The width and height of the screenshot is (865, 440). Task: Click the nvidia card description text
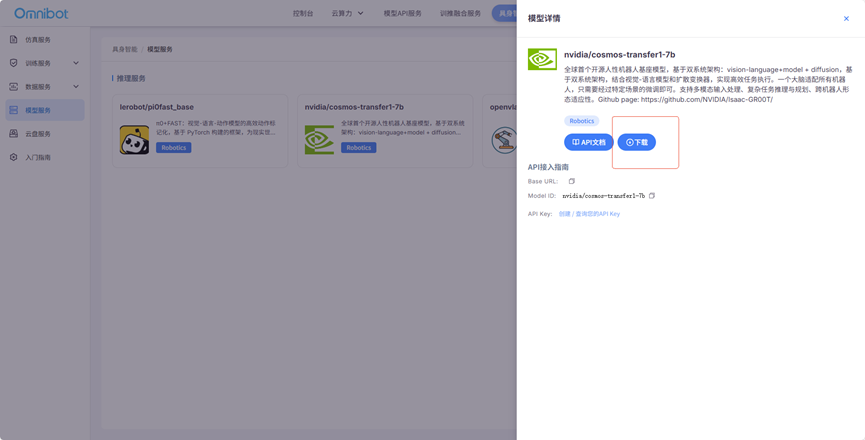[403, 128]
